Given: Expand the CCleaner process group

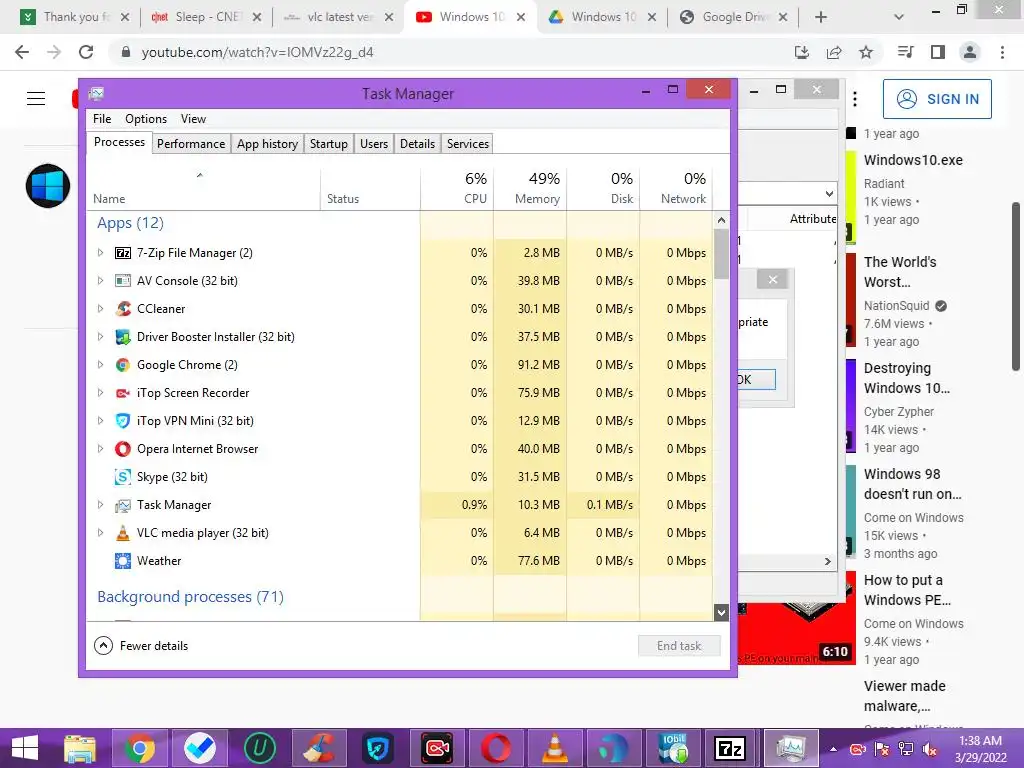Looking at the screenshot, I should [x=101, y=309].
